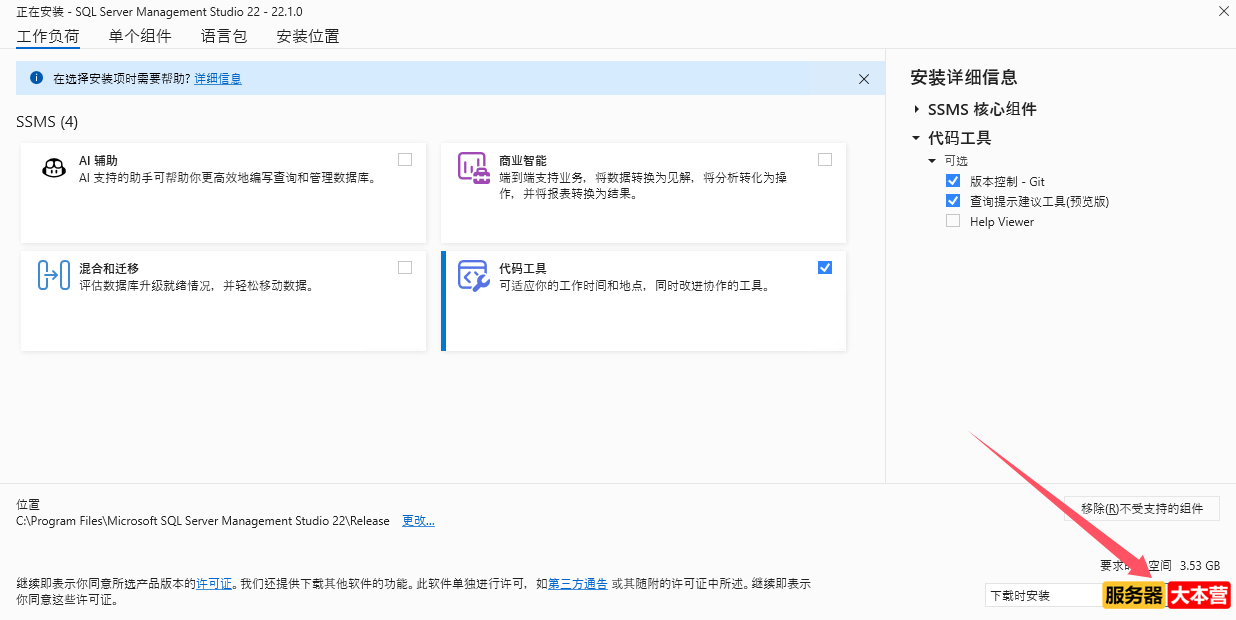Uncheck 版本控制 - Git component
1236x620 pixels.
point(953,181)
